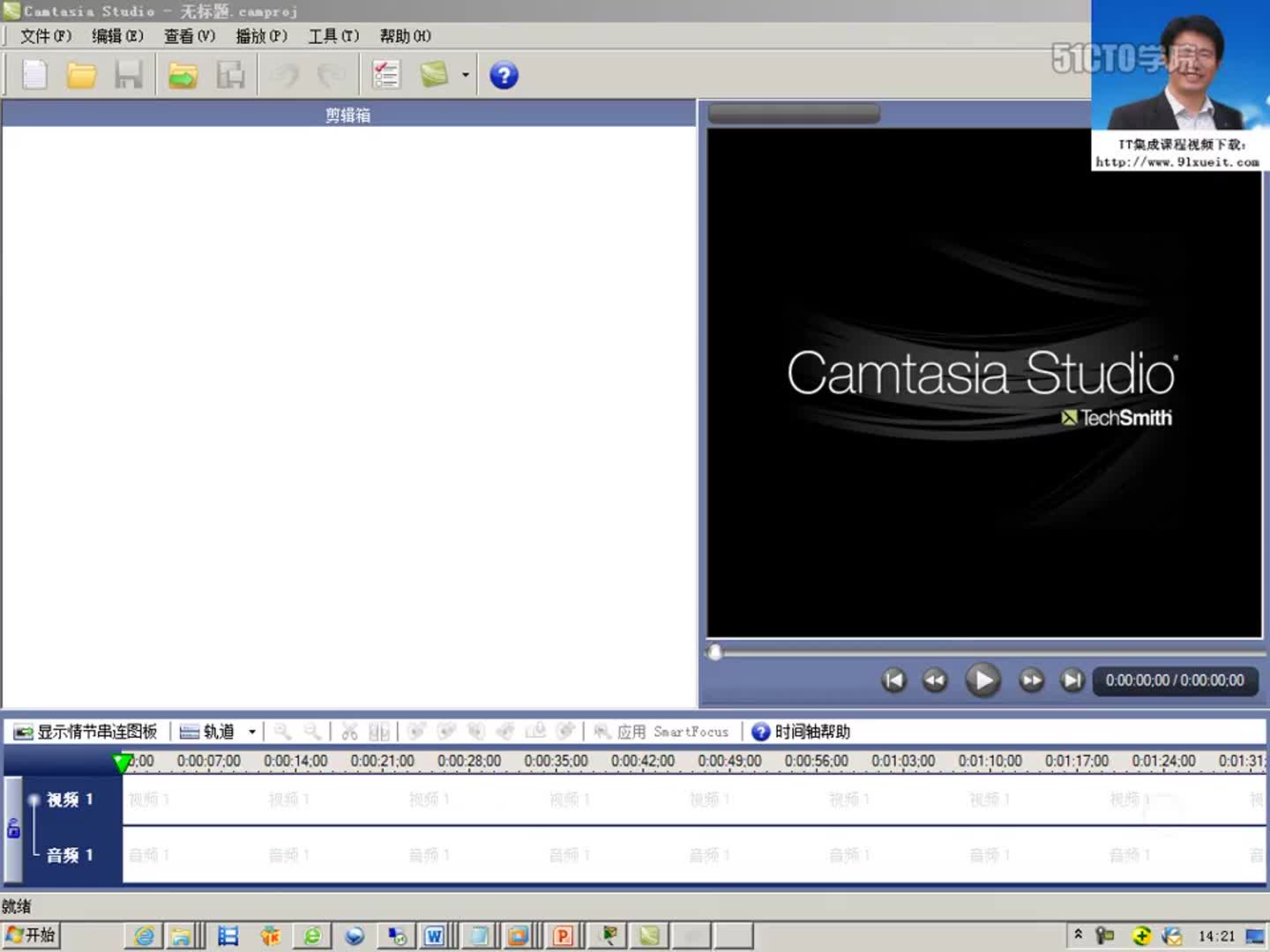Click the show desktop tray icon
This screenshot has height=952, width=1270.
(1255, 936)
